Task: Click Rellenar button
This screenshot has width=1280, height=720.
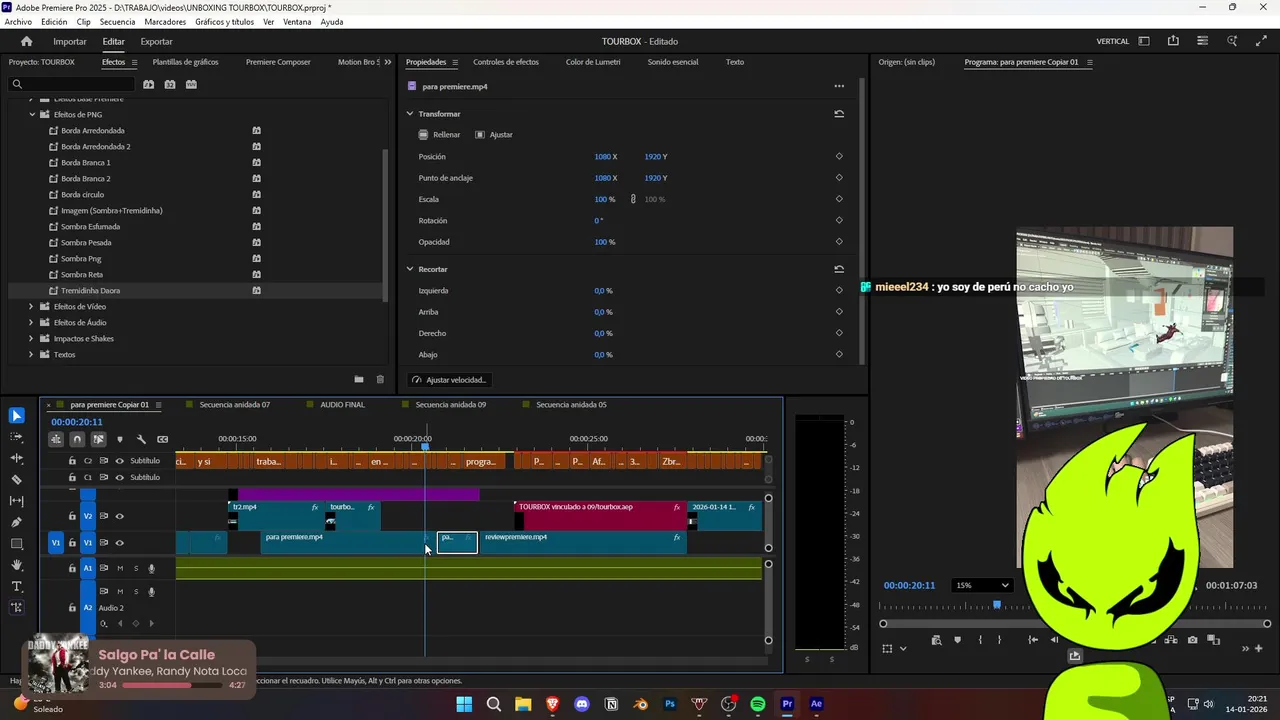Action: click(x=440, y=134)
